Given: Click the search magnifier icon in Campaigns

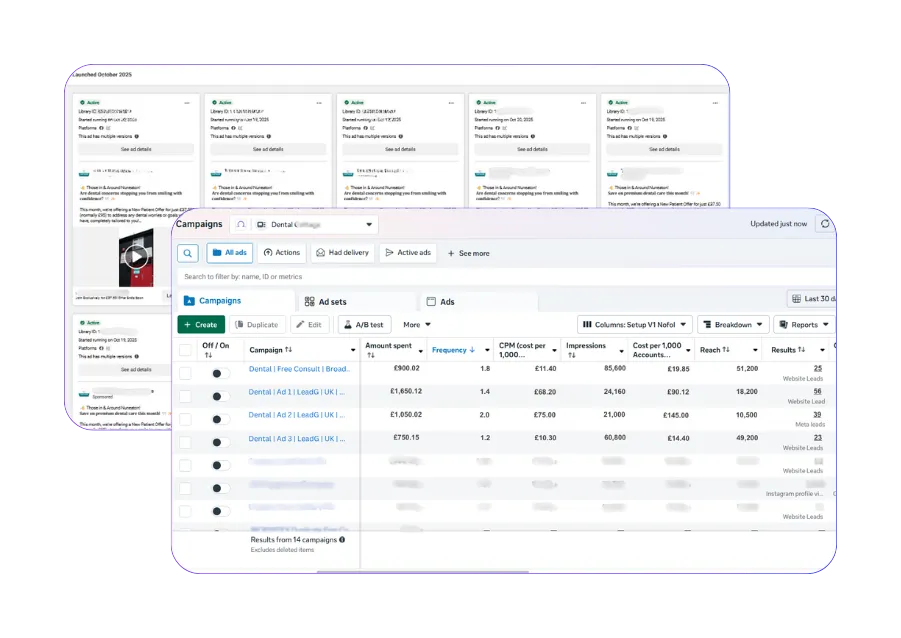Looking at the screenshot, I should 188,253.
